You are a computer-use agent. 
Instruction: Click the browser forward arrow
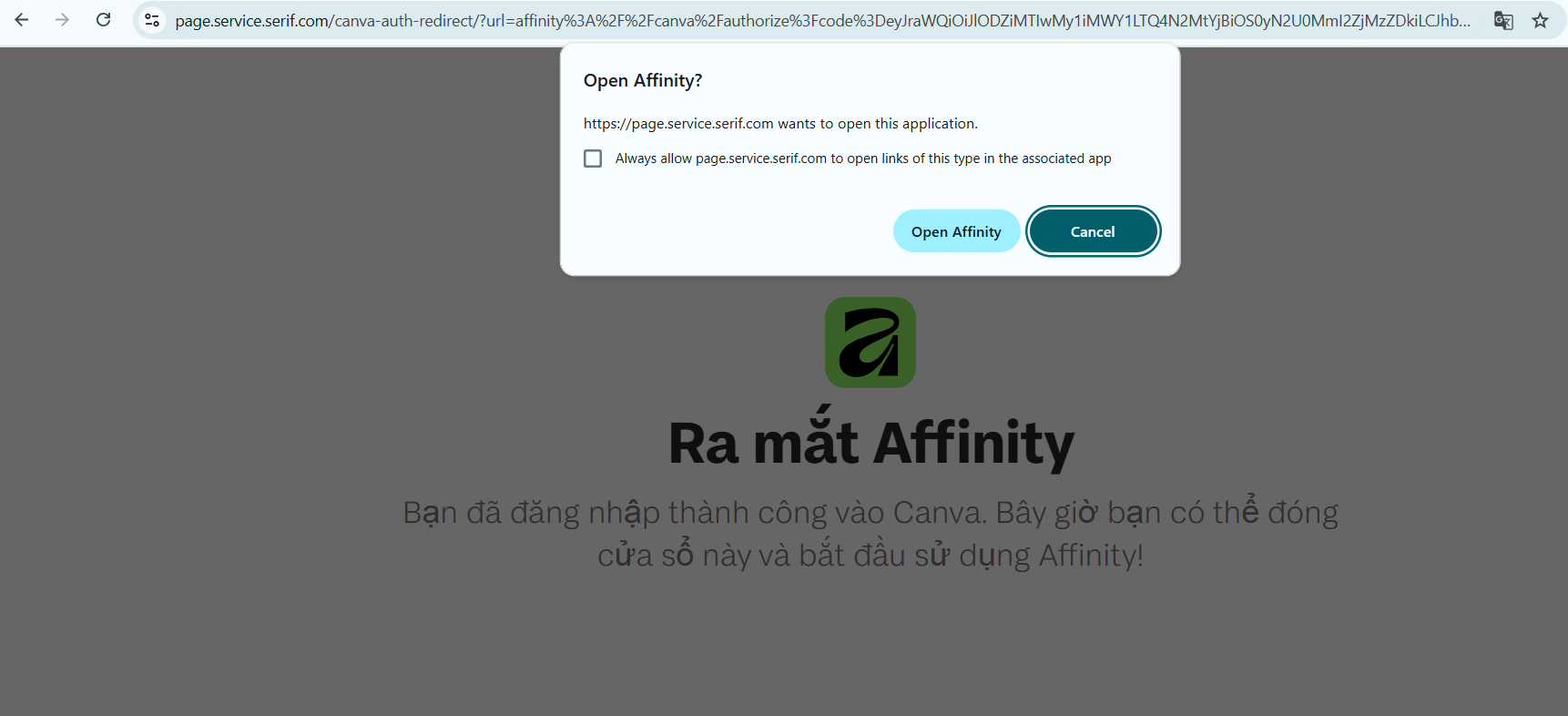tap(62, 20)
